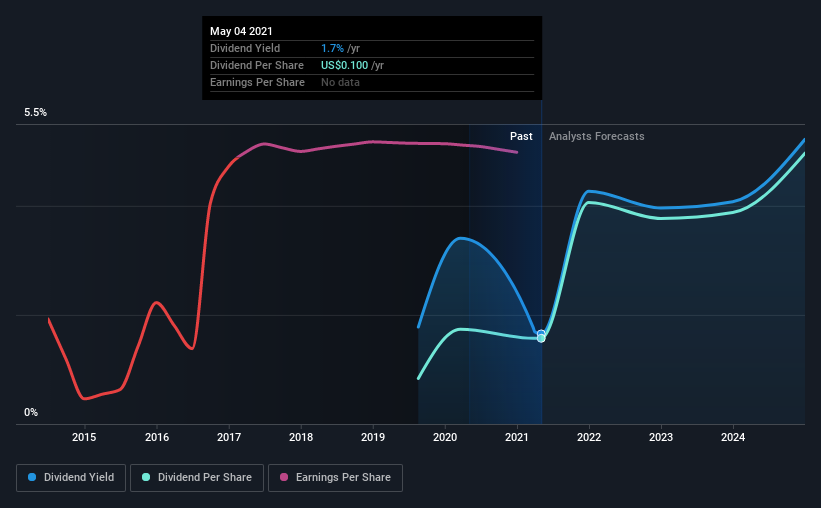The image size is (821, 508).
Task: Click the tooltip's Dividend Yield row label
Action: [x=245, y=48]
